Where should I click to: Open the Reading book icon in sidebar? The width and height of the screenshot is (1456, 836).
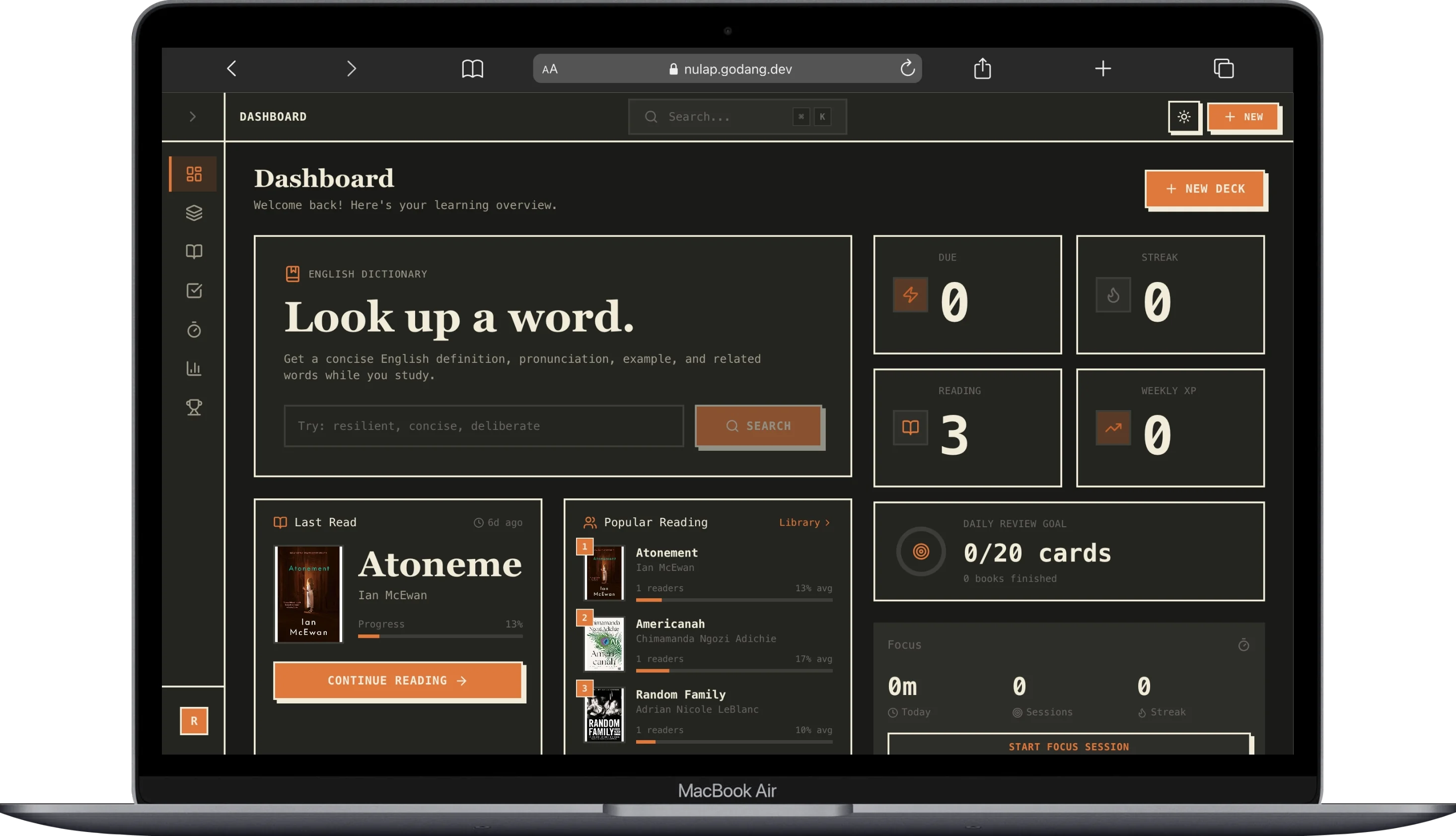click(x=194, y=252)
